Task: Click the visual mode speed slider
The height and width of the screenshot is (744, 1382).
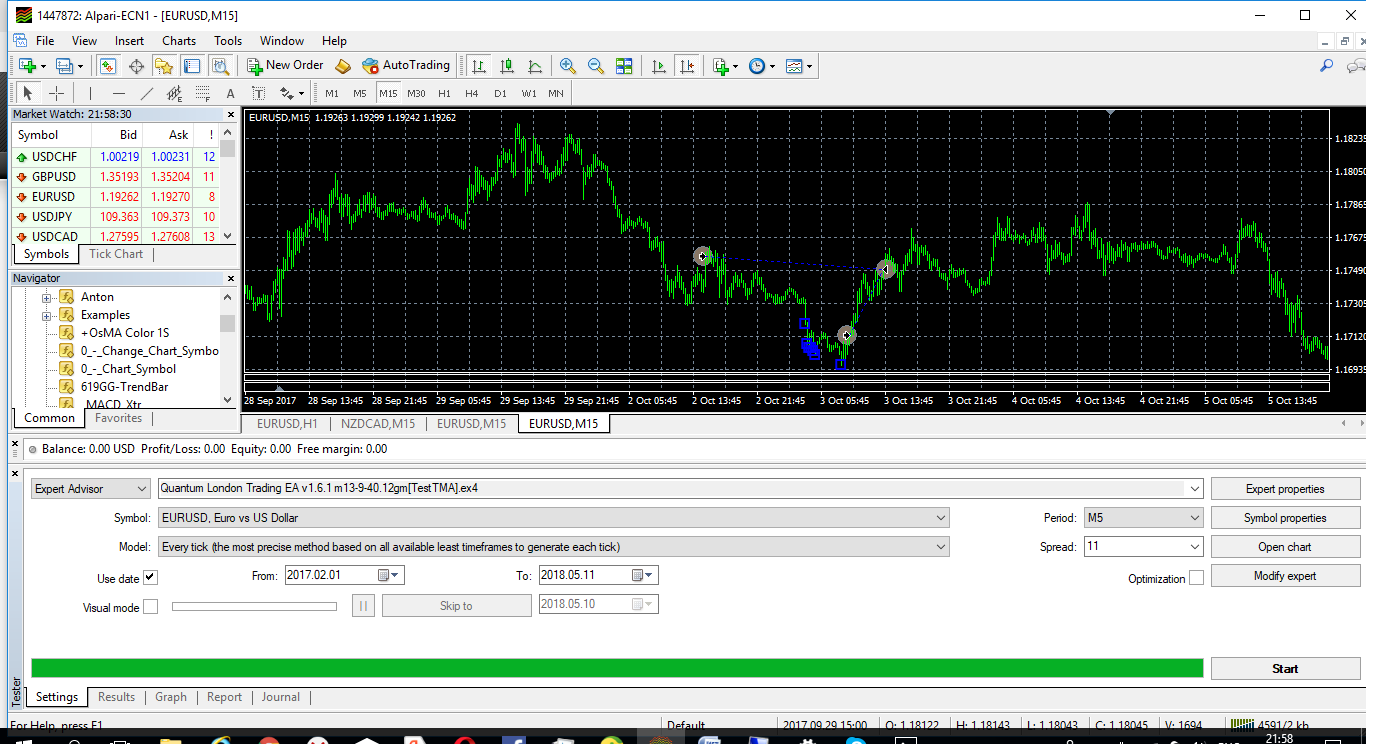Action: [255, 606]
